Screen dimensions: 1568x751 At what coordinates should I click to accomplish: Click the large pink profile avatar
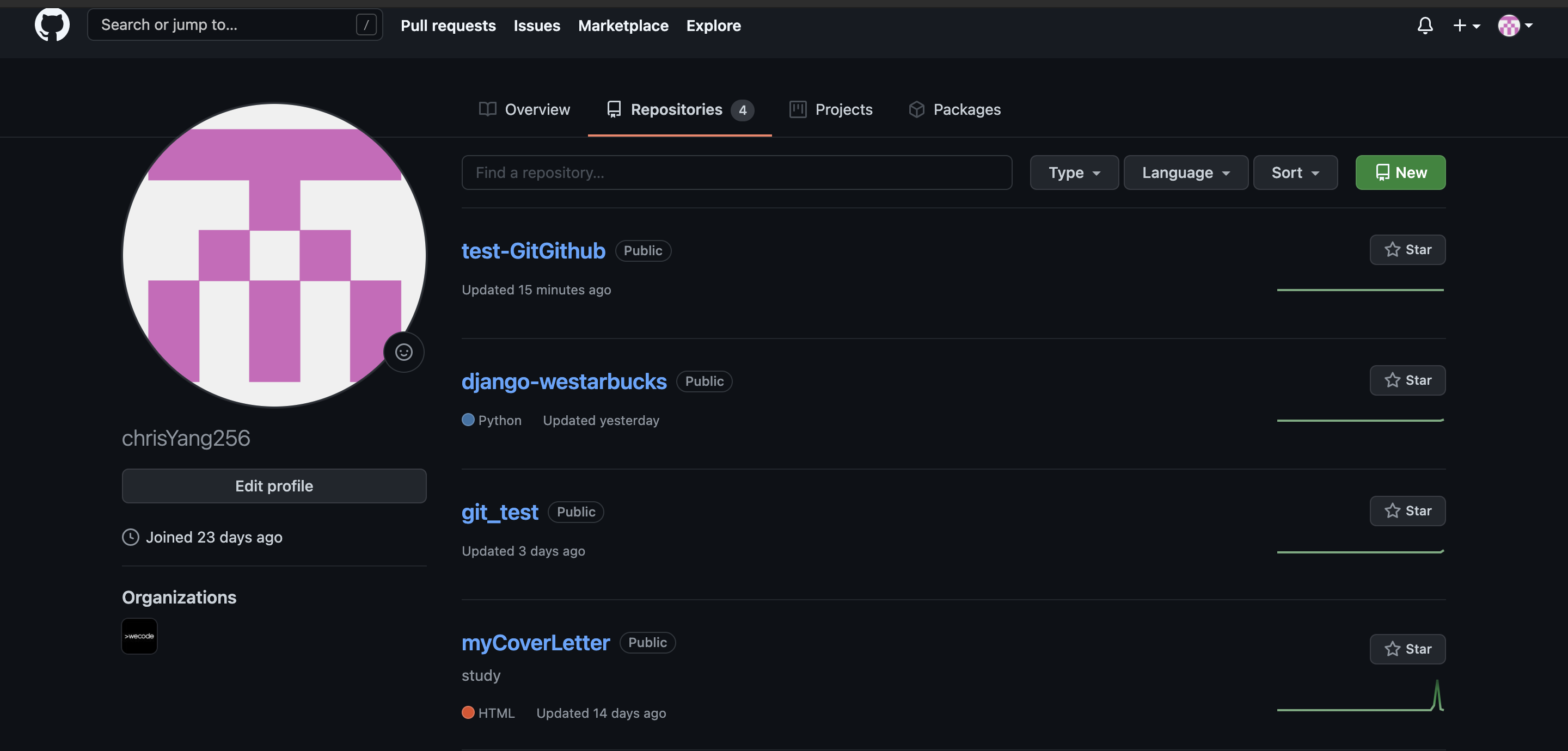click(x=274, y=255)
